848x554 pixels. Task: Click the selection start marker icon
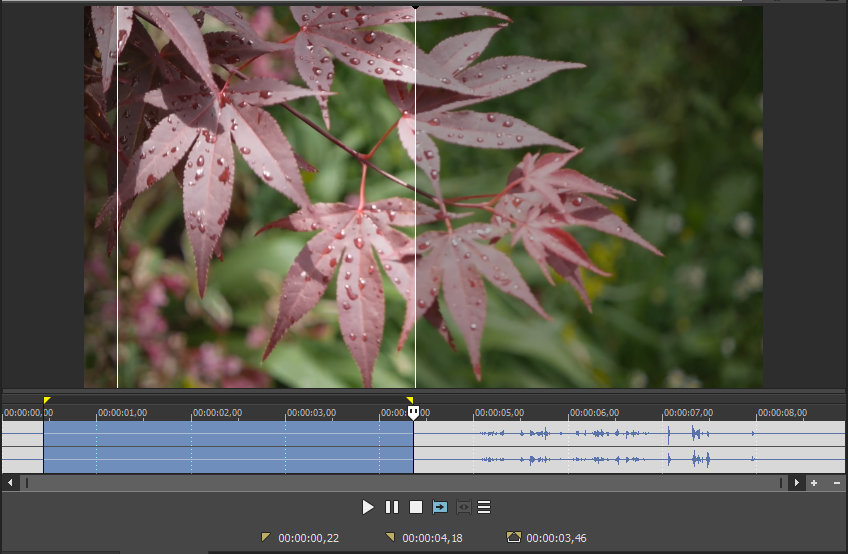tap(265, 537)
